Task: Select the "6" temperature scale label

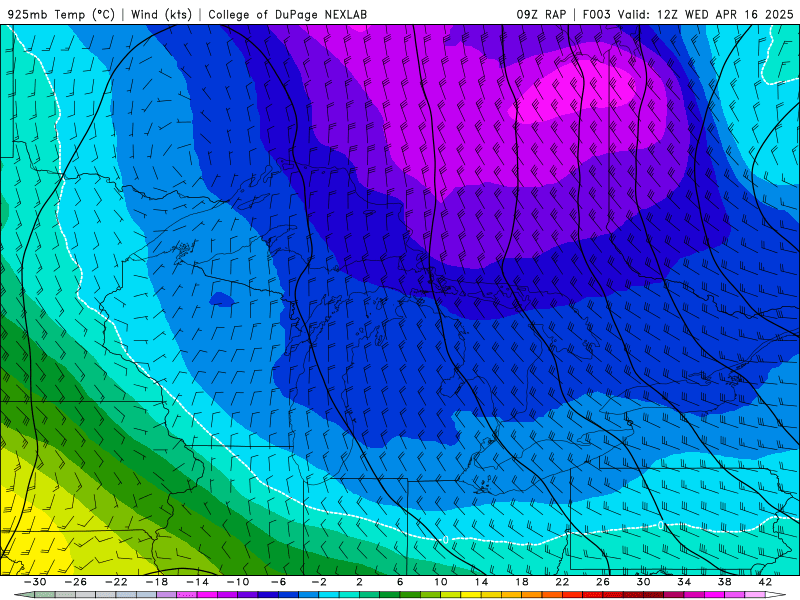Action: 400,582
